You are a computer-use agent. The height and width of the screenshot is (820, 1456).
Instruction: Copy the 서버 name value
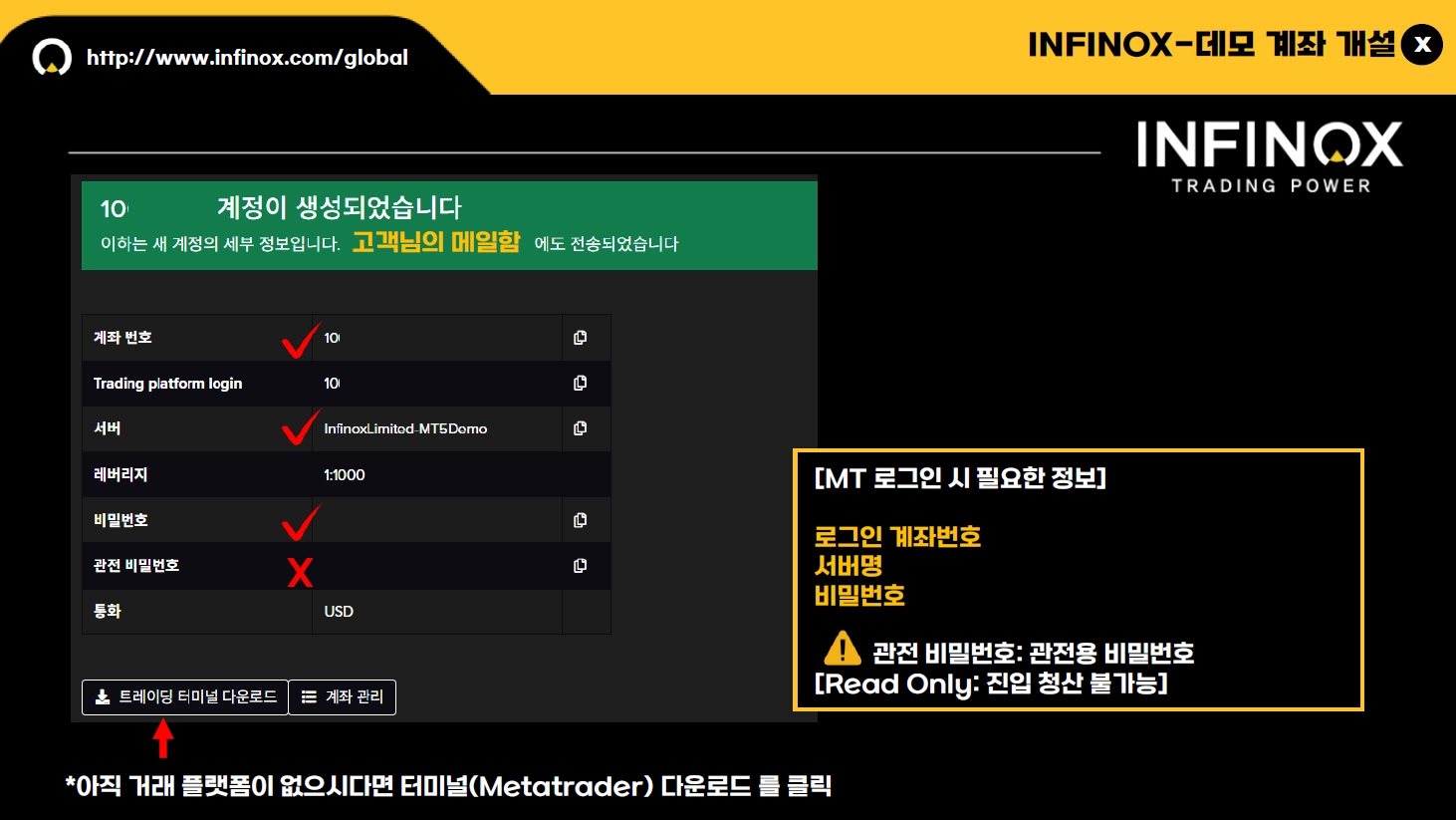(580, 428)
